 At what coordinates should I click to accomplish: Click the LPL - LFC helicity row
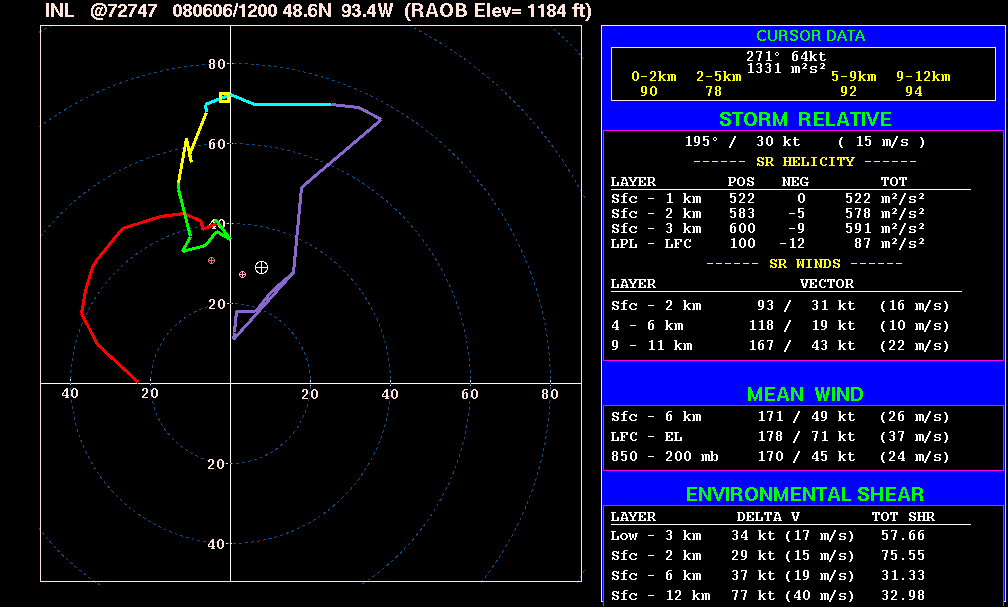[x=790, y=243]
